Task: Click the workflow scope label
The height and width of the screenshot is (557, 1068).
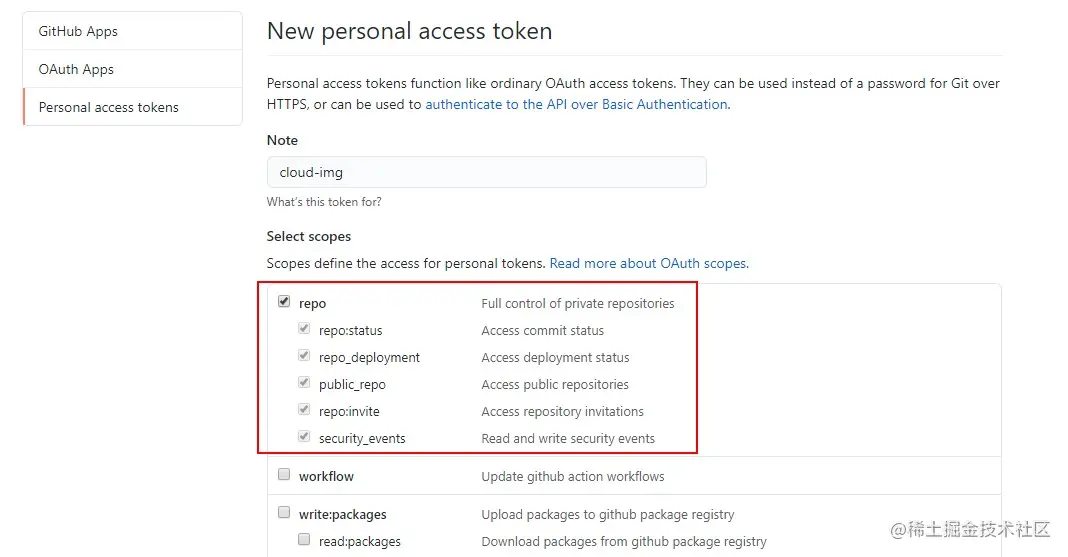Action: [326, 476]
